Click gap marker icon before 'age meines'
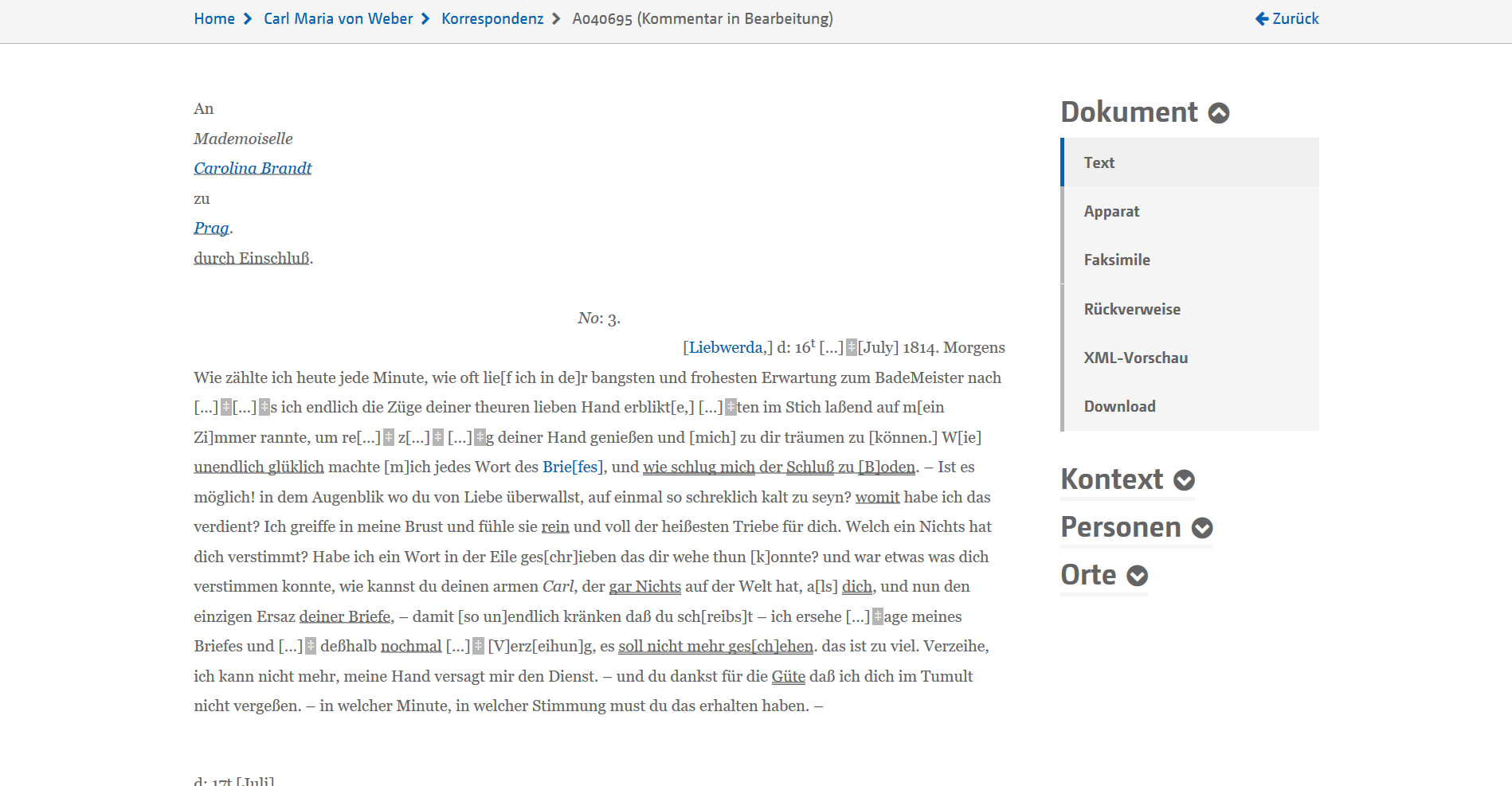 878,616
